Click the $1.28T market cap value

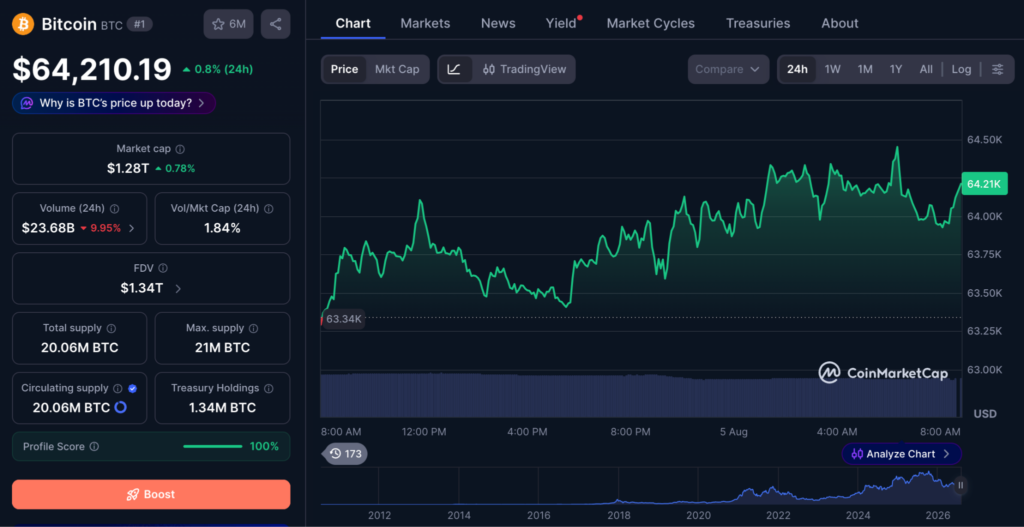click(x=128, y=168)
